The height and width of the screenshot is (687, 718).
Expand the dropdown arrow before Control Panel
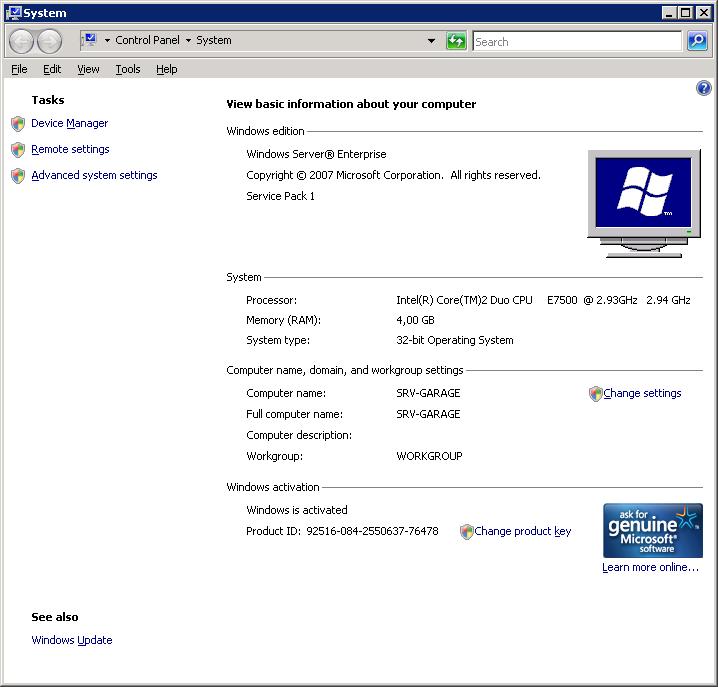107,41
